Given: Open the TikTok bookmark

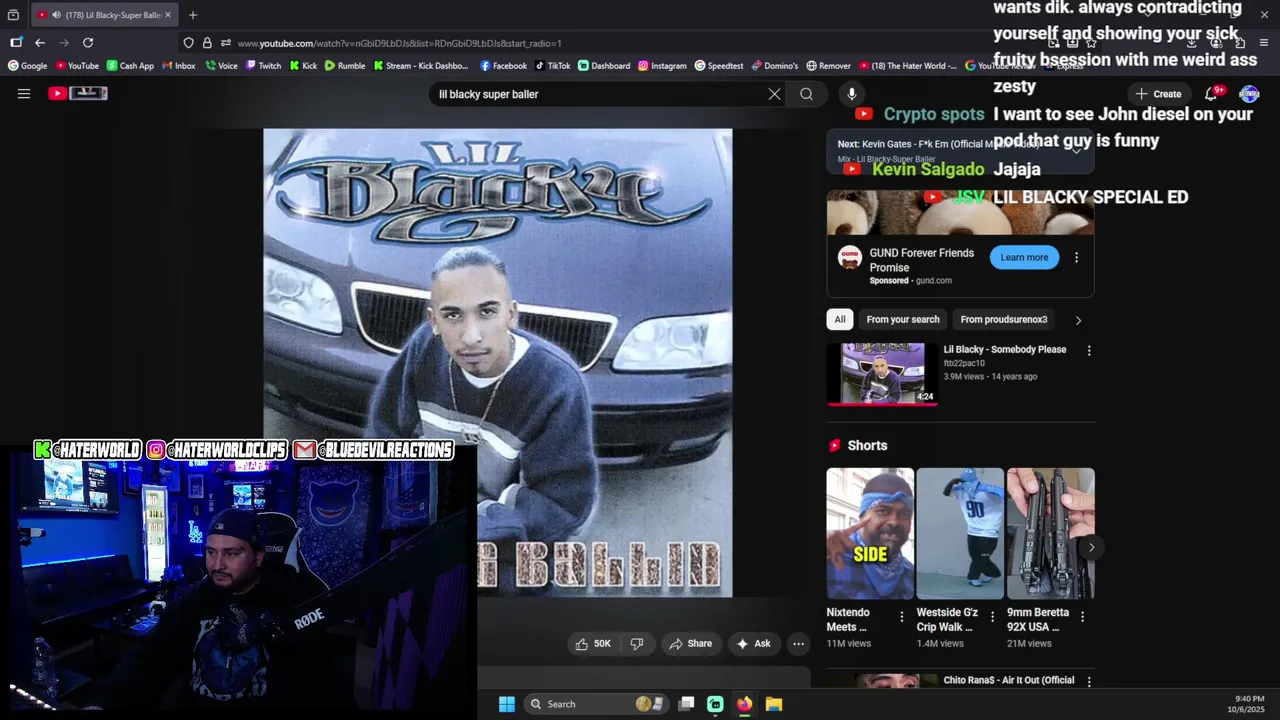Looking at the screenshot, I should coord(553,66).
